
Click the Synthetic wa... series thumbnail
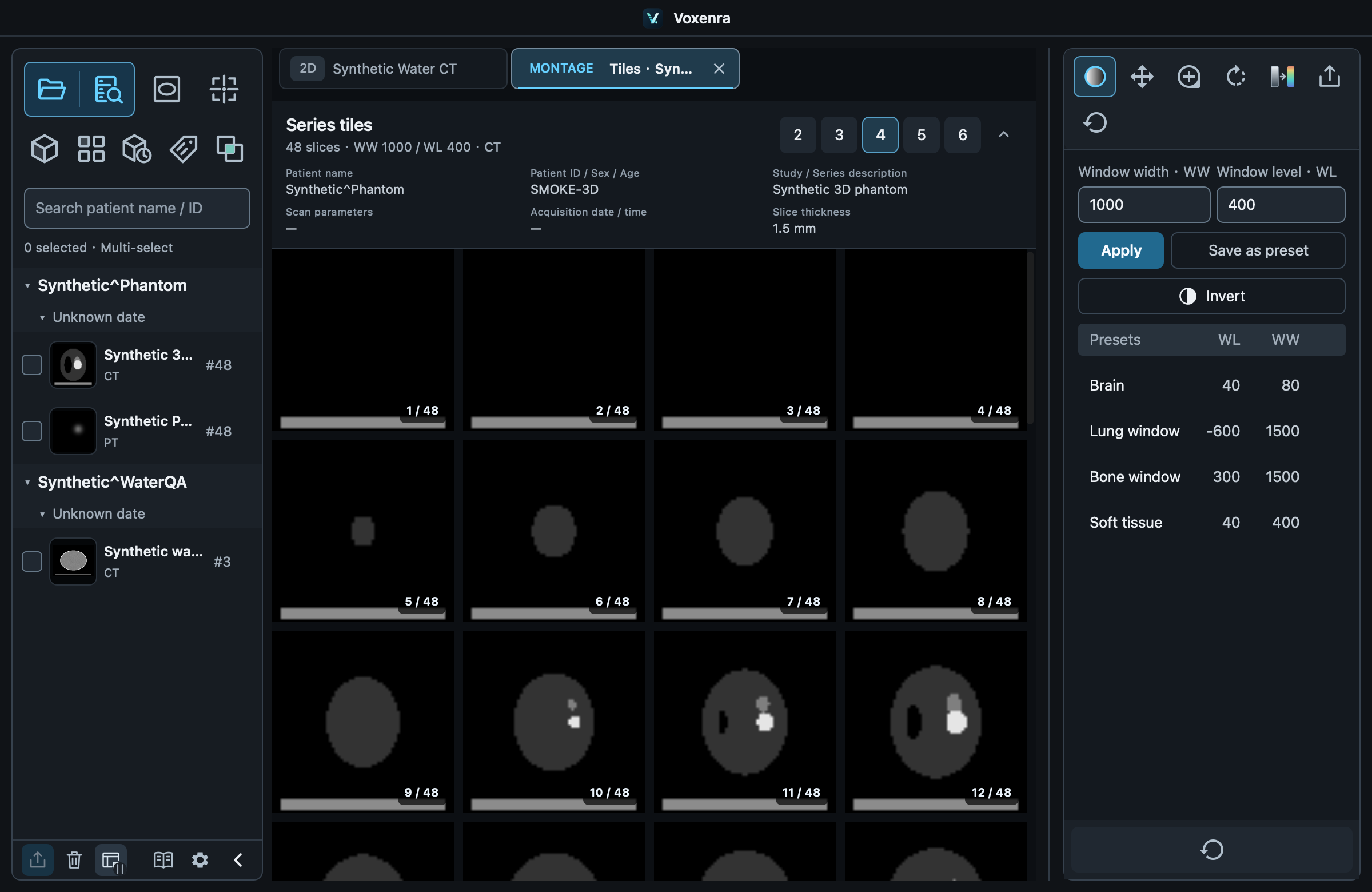[x=73, y=561]
